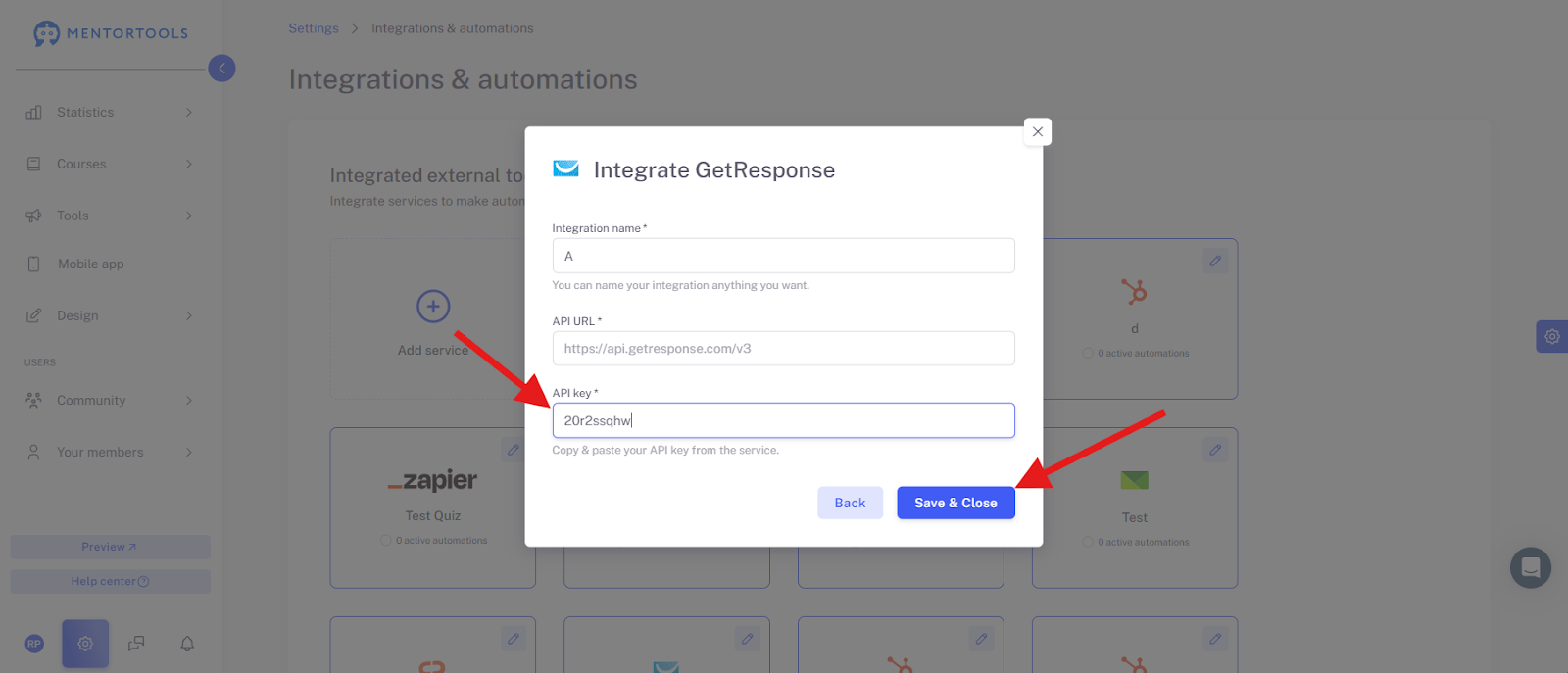
Task: Open the floating chat support bubble
Action: click(1530, 567)
